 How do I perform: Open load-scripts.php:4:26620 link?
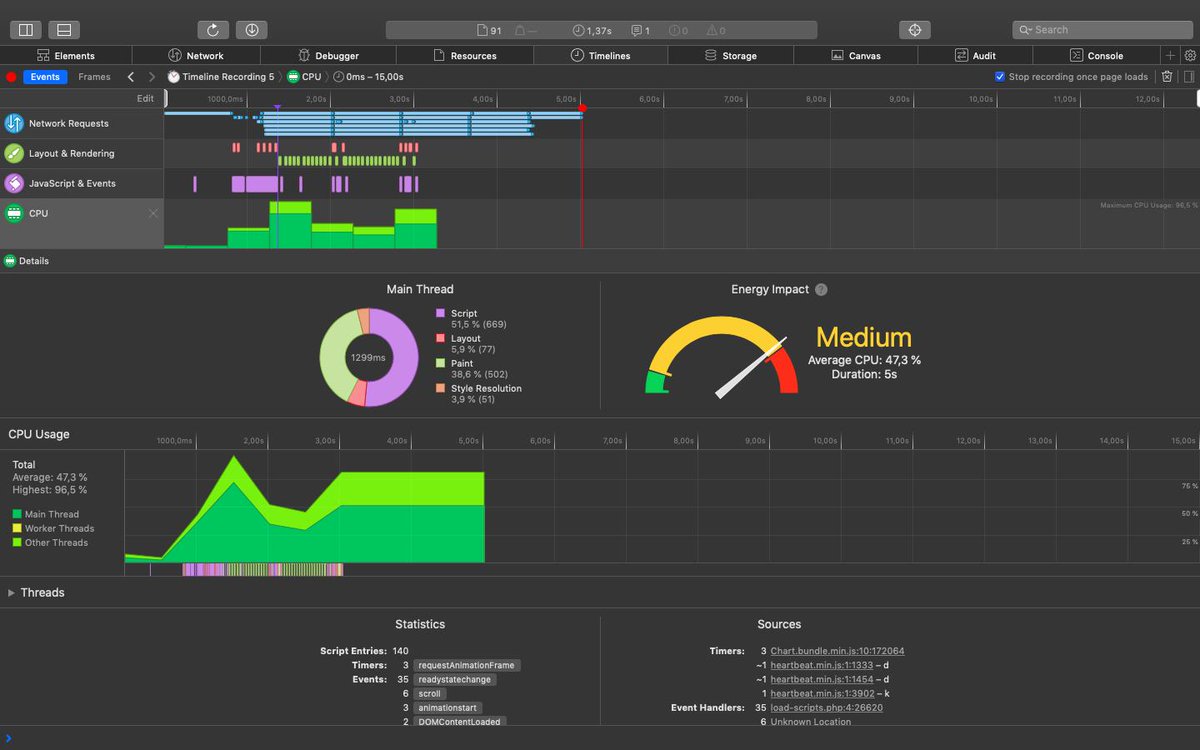(826, 708)
